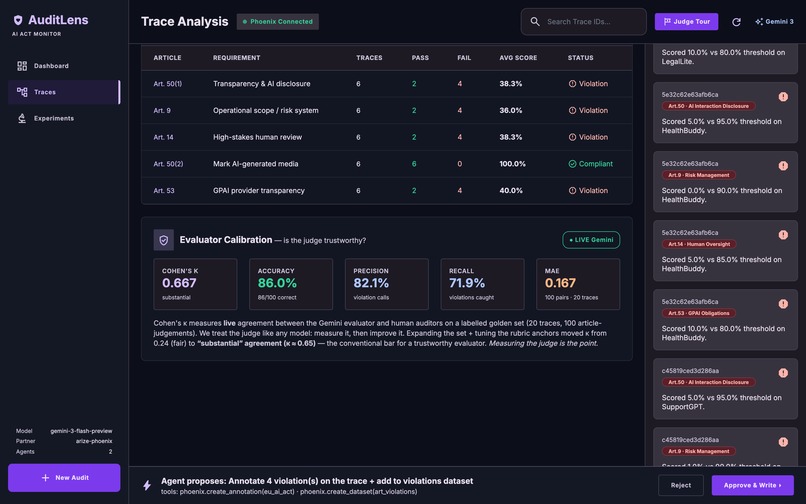Screen dimensions: 806x504
Task: Open the Dashboard icon in sidebar
Action: 22,66
